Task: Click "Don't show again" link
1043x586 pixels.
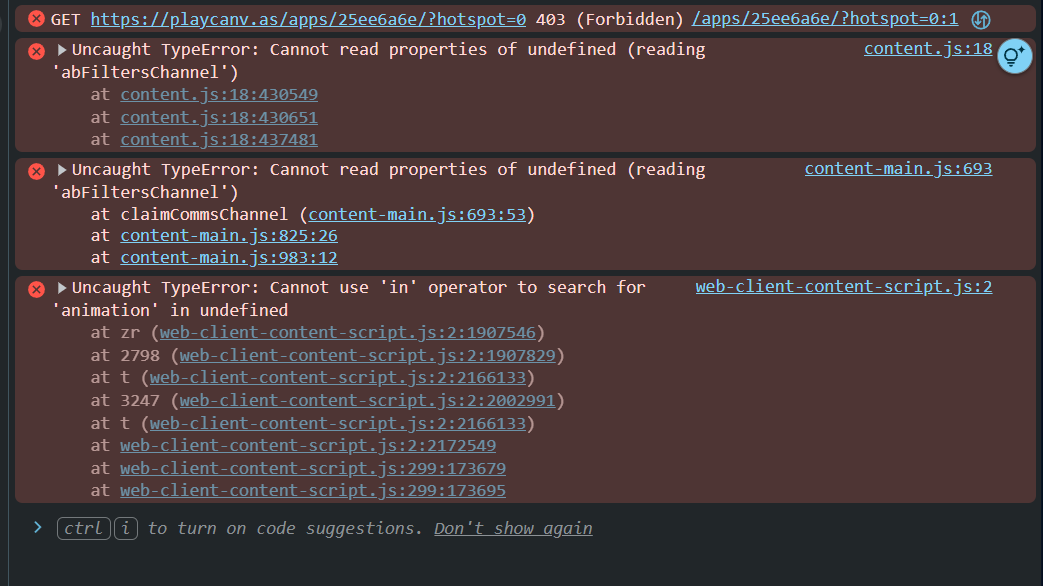Action: tap(513, 528)
